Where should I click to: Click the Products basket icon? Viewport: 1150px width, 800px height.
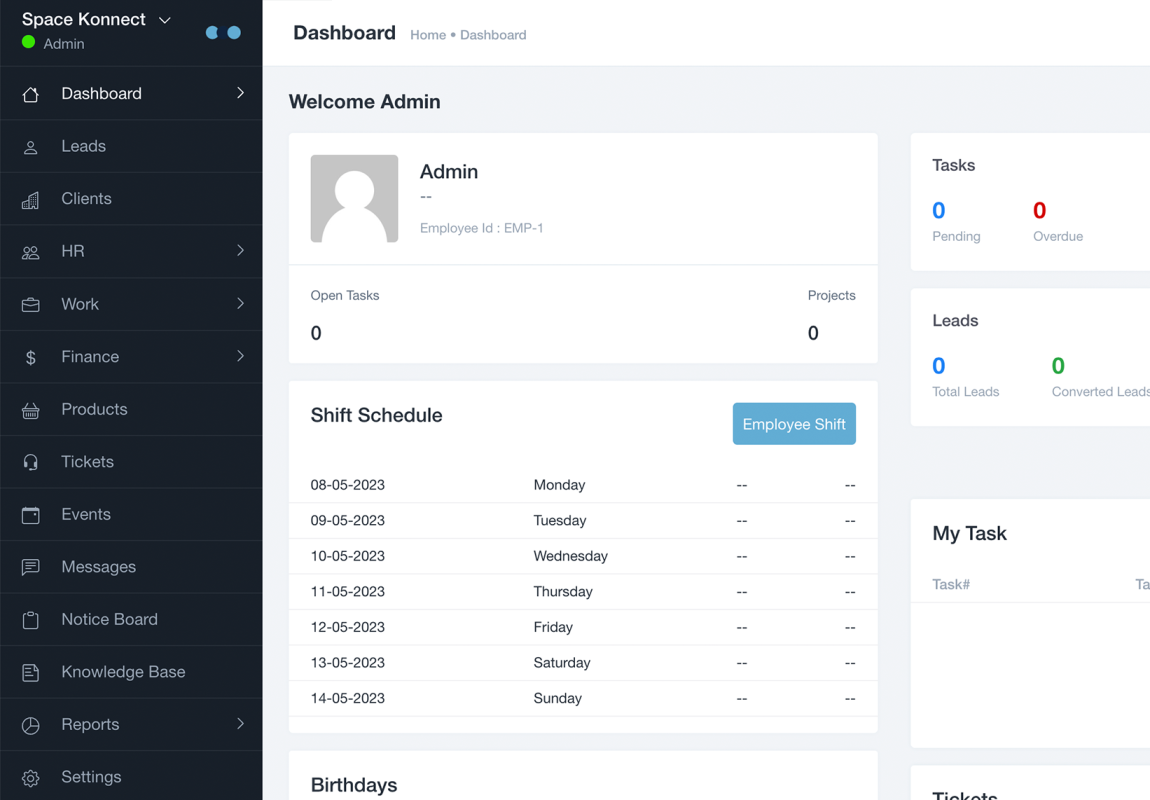click(x=30, y=411)
